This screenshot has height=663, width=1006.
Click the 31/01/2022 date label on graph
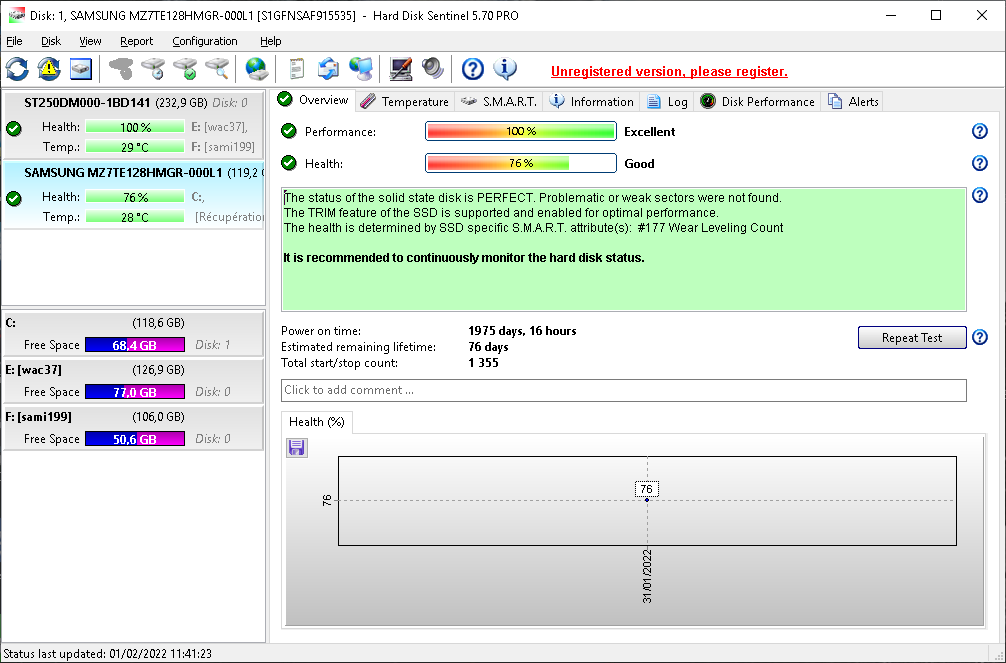point(647,576)
